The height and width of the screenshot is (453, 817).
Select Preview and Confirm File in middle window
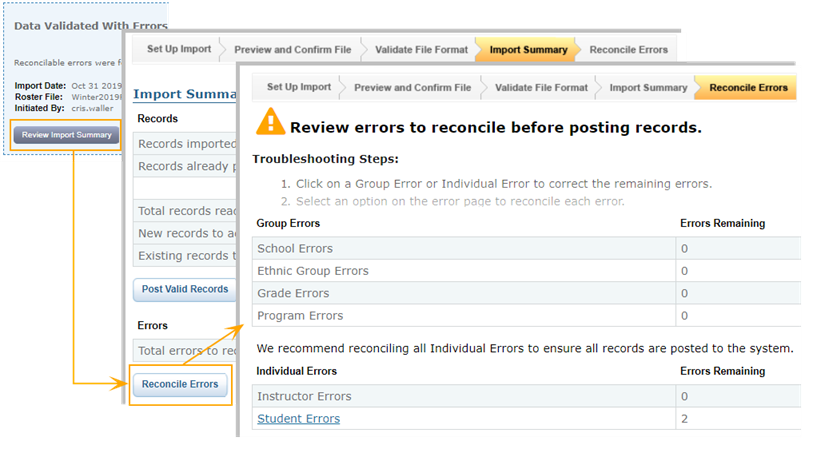(x=292, y=49)
